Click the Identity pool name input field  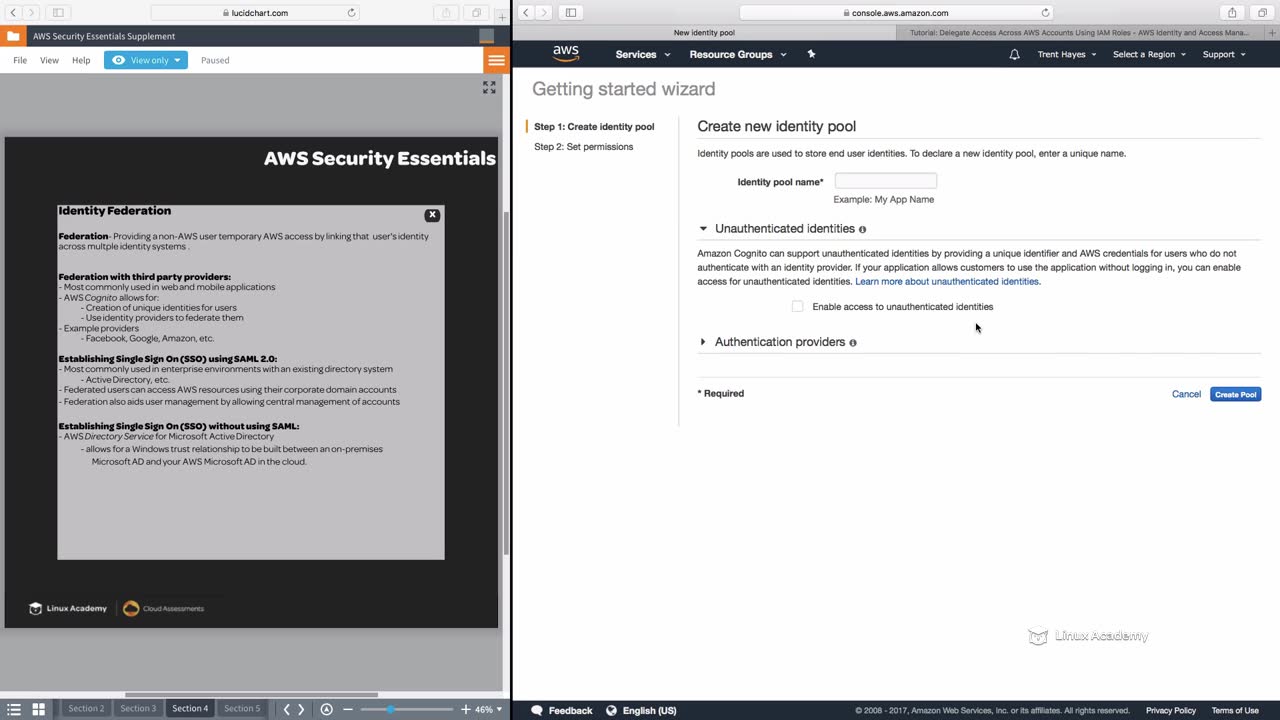click(x=886, y=181)
